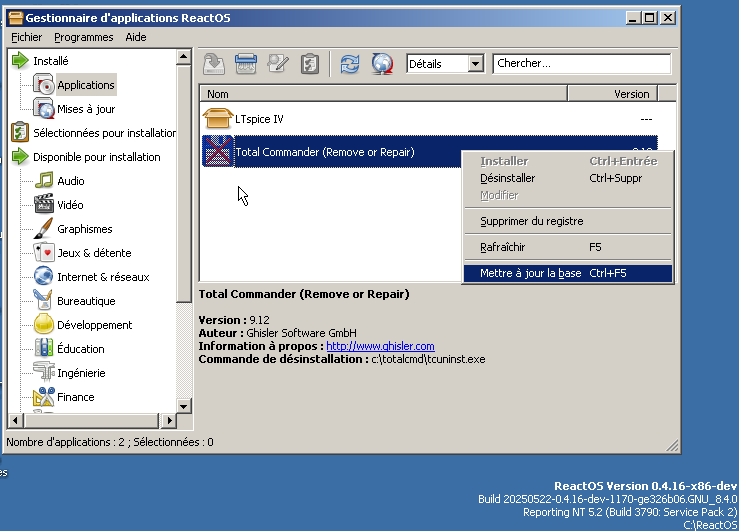Viewport: 739px width, 531px height.
Task: Click in the Chercher search field
Action: click(x=581, y=64)
